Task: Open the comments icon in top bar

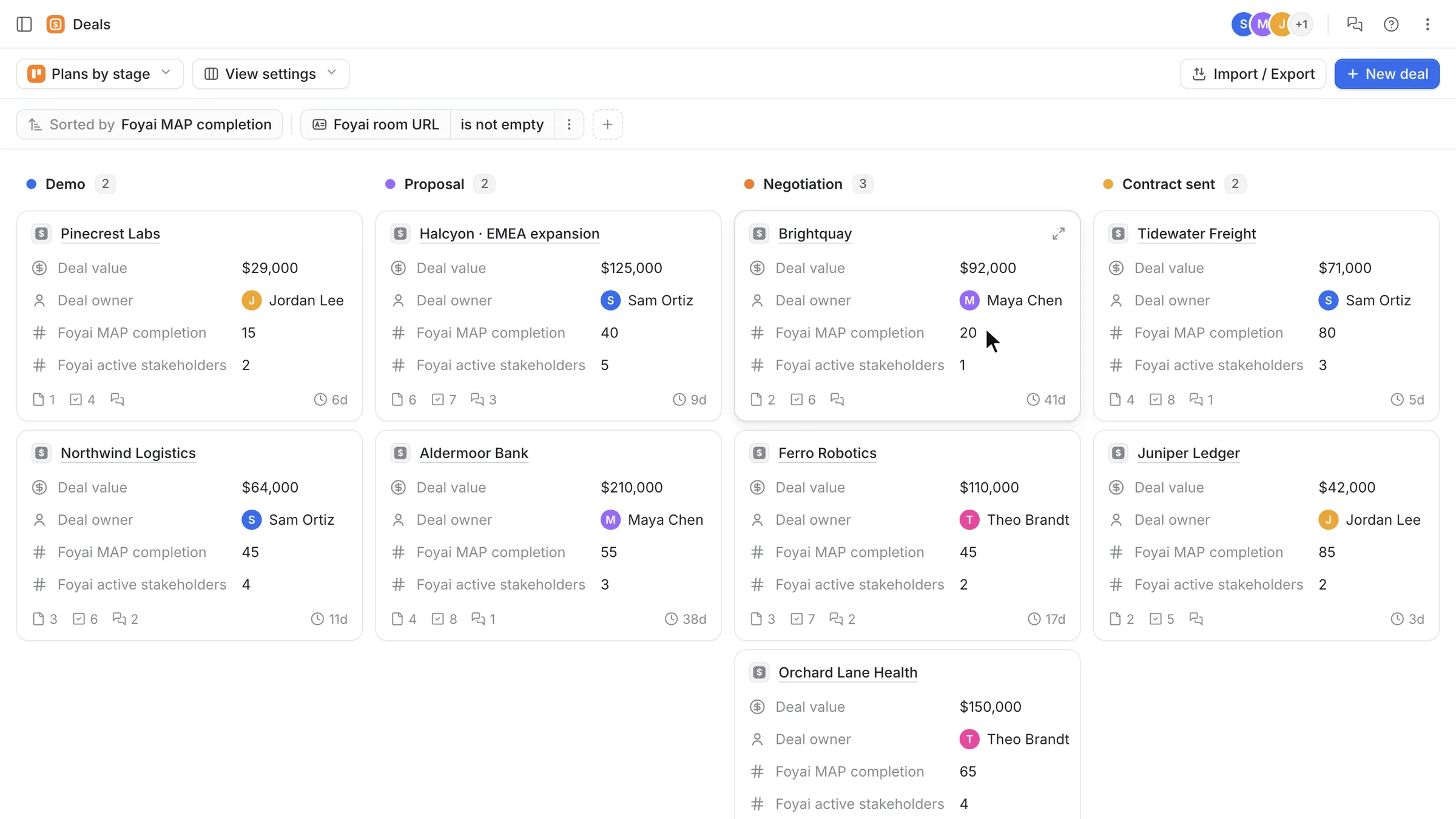Action: tap(1354, 24)
